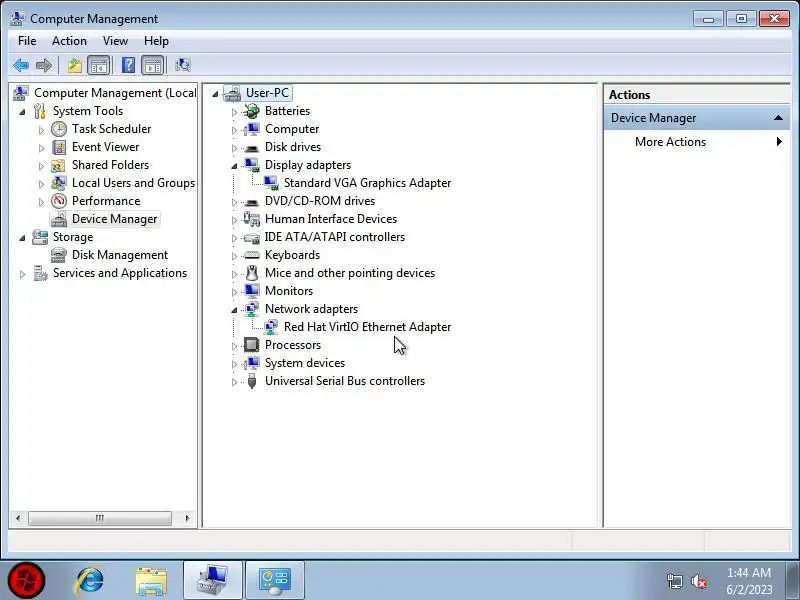The height and width of the screenshot is (600, 800).
Task: Click the Back arrow toolbar icon
Action: (x=21, y=65)
